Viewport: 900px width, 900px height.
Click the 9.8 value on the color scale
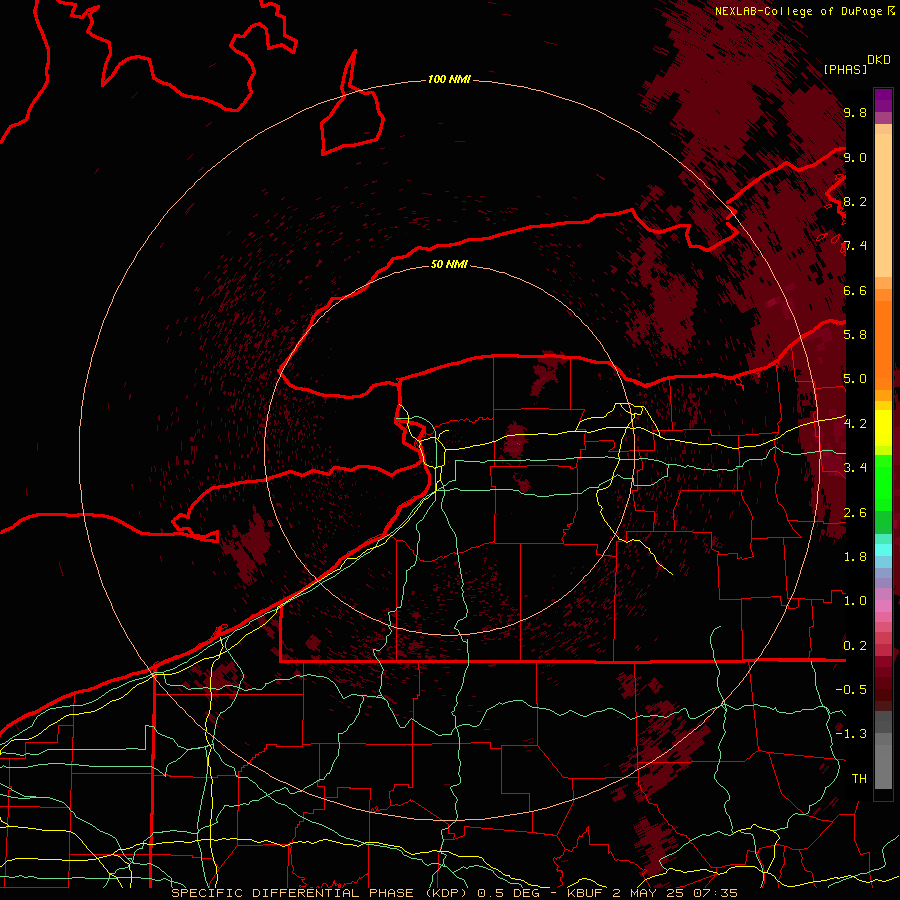855,113
